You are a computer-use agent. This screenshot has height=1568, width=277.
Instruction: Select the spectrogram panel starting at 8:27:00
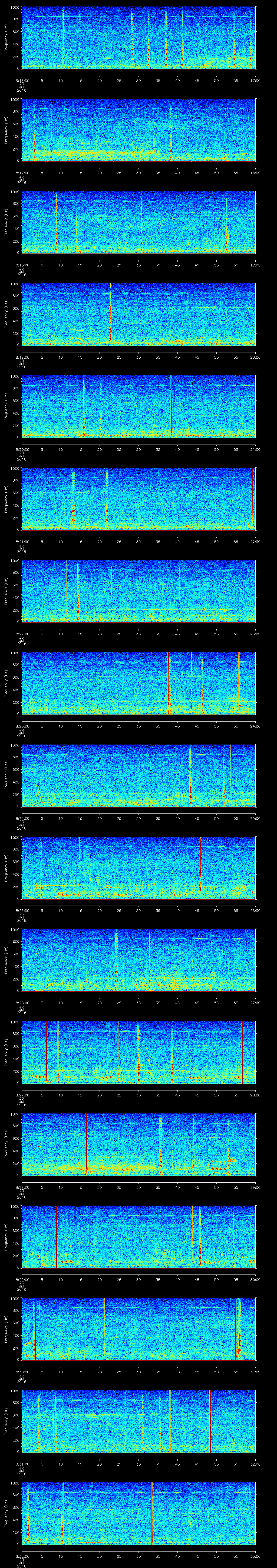139,1052
